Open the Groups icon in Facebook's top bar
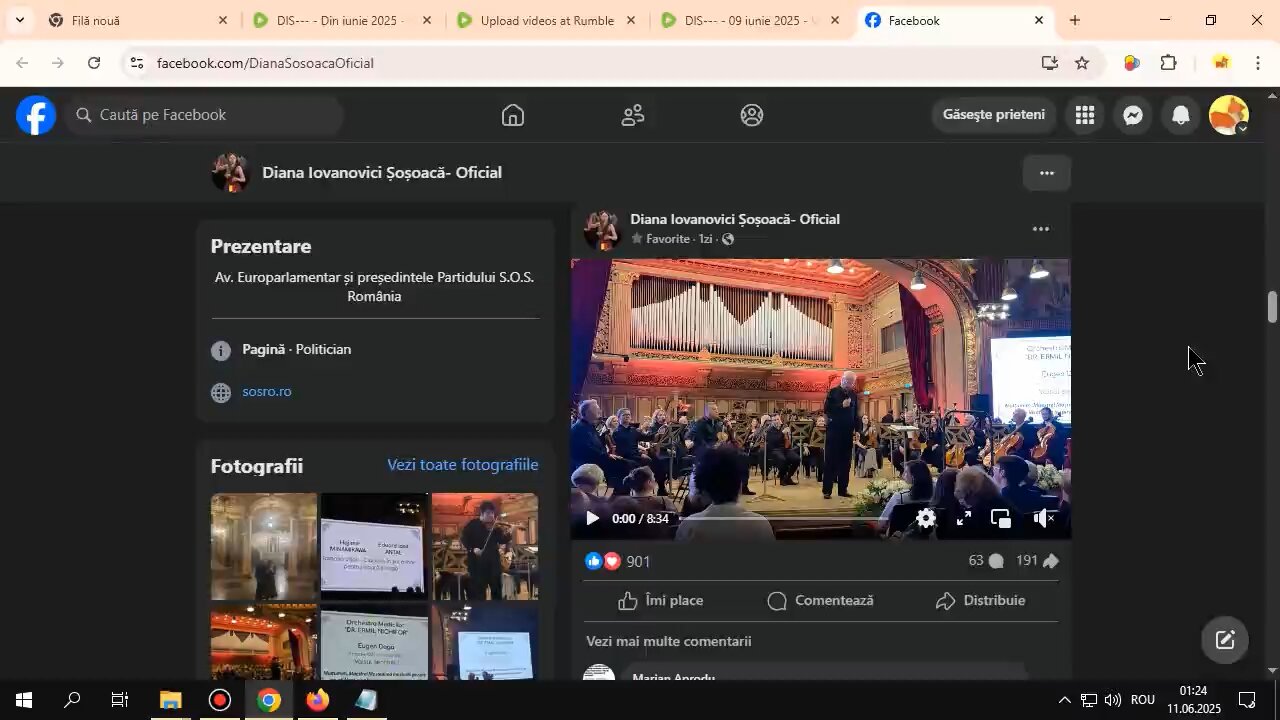Viewport: 1280px width, 720px height. coord(752,115)
